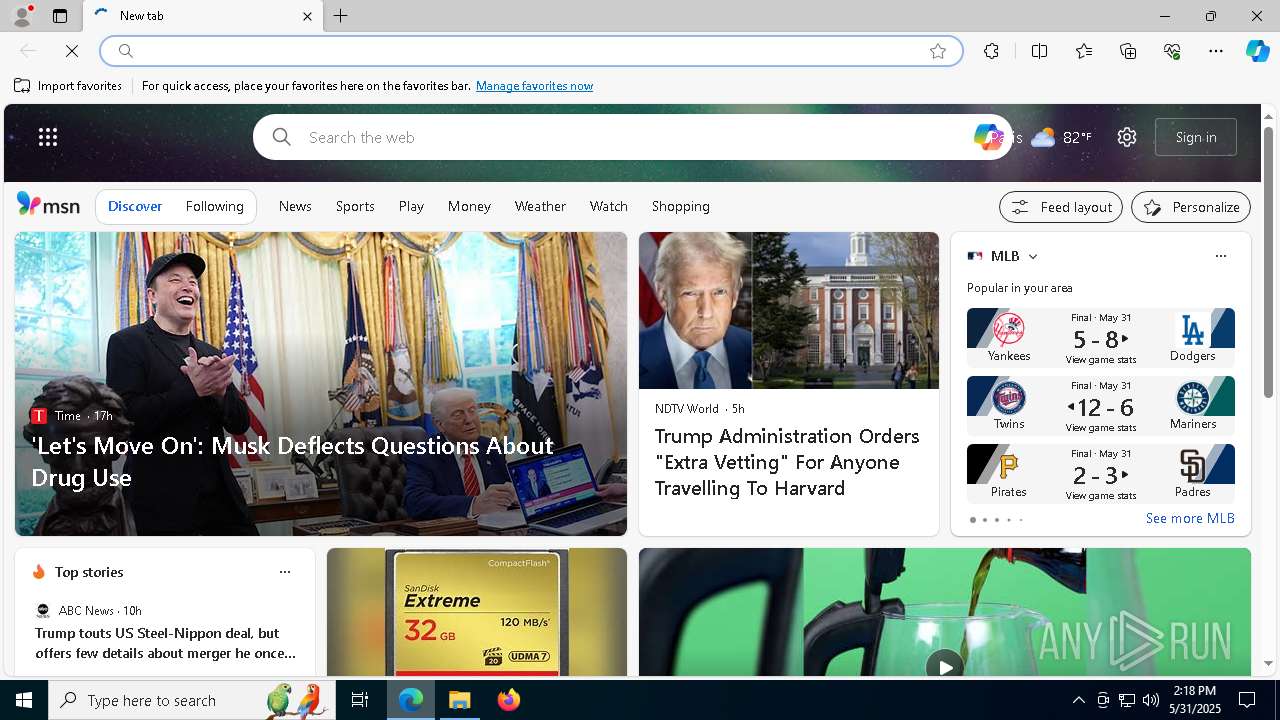The height and width of the screenshot is (720, 1280).
Task: Open the Sports section
Action: coord(355,206)
